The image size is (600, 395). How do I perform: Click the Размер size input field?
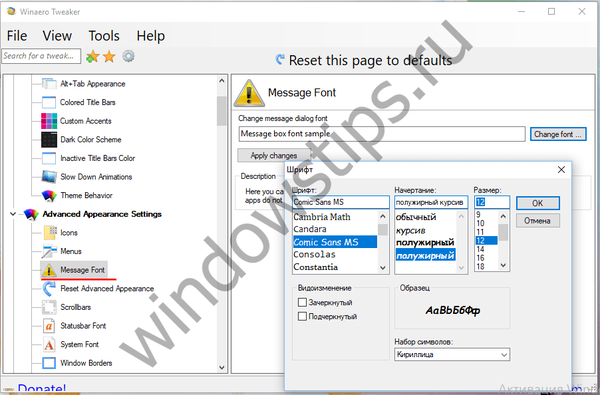click(x=492, y=202)
